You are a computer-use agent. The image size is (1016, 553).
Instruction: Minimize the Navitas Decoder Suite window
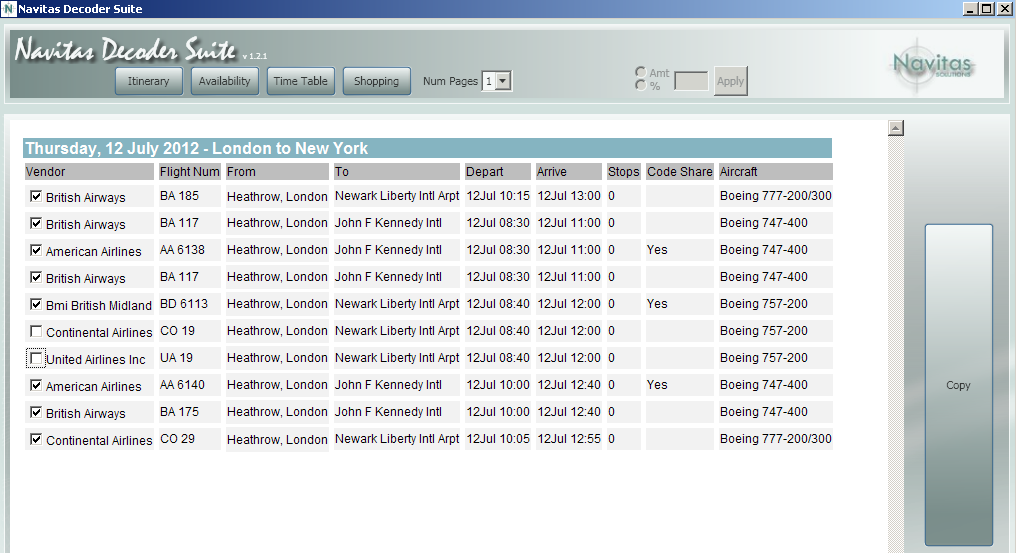[970, 8]
